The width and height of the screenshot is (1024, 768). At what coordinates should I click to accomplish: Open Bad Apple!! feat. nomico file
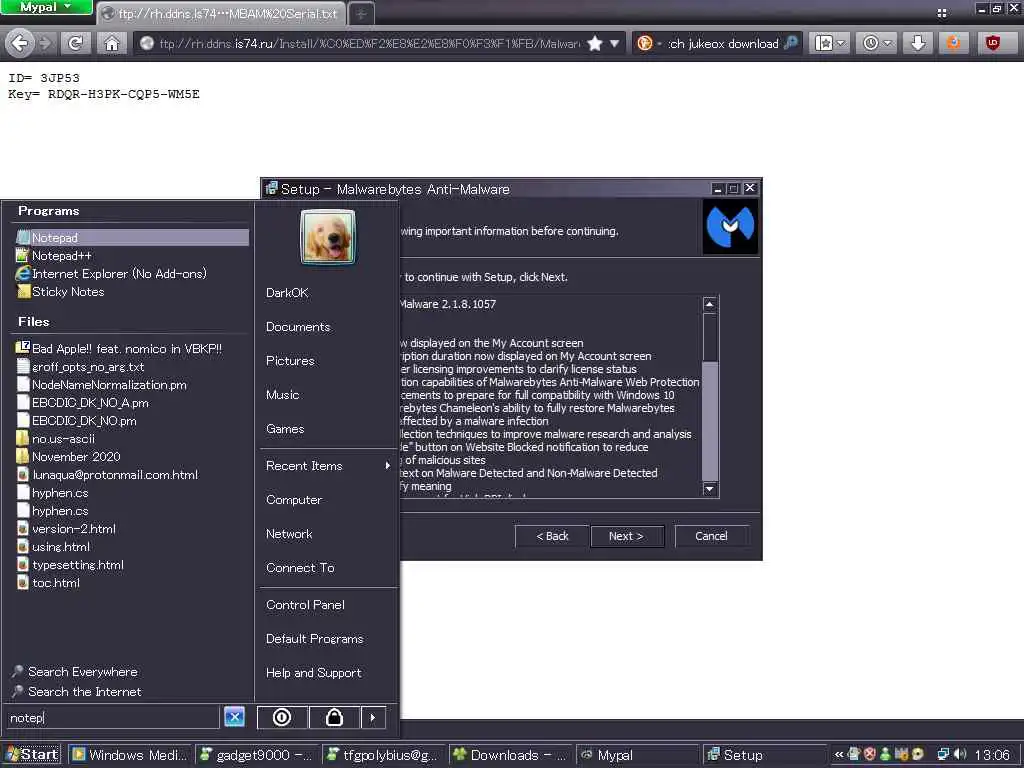coord(131,349)
